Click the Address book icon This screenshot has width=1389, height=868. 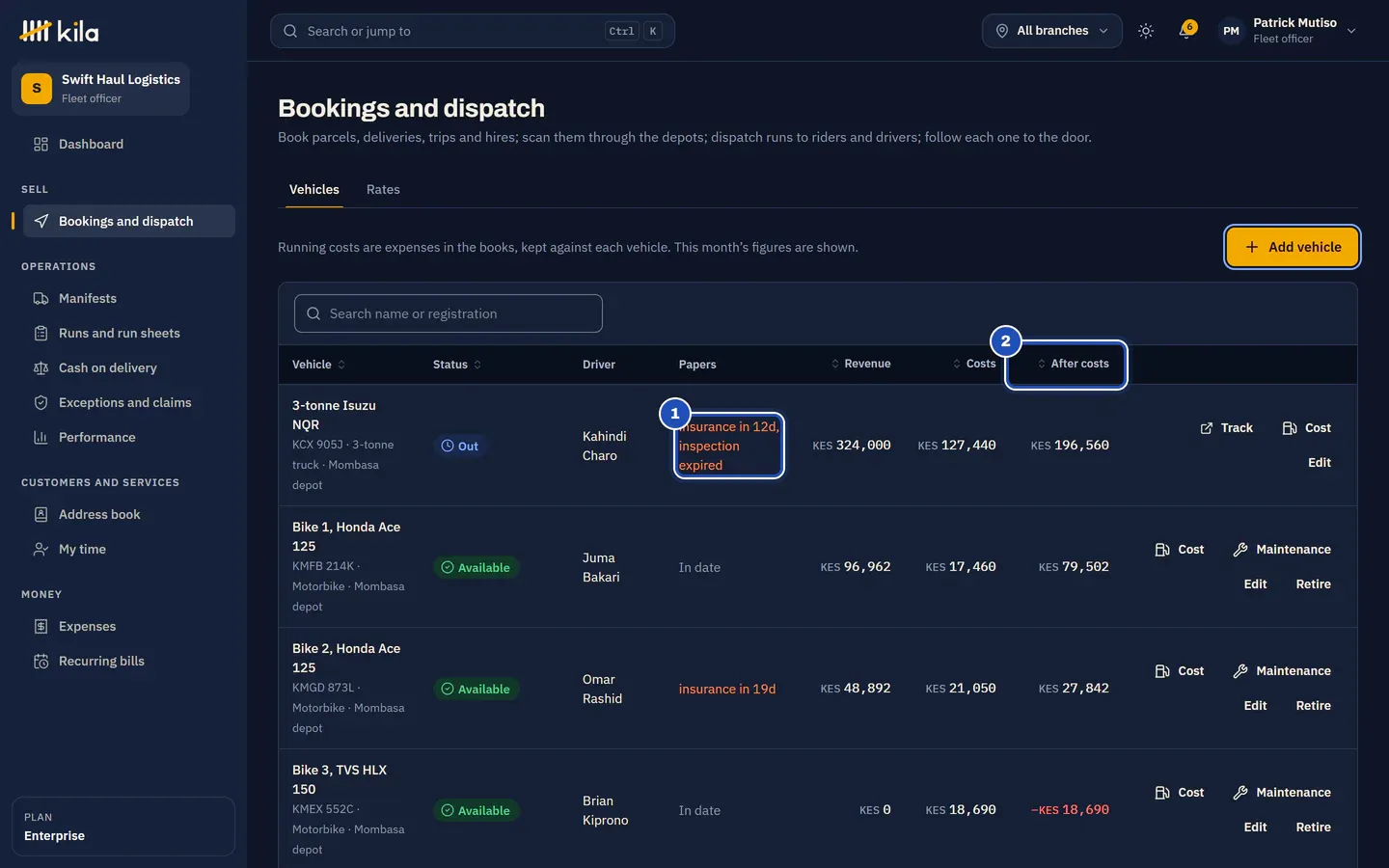(41, 515)
